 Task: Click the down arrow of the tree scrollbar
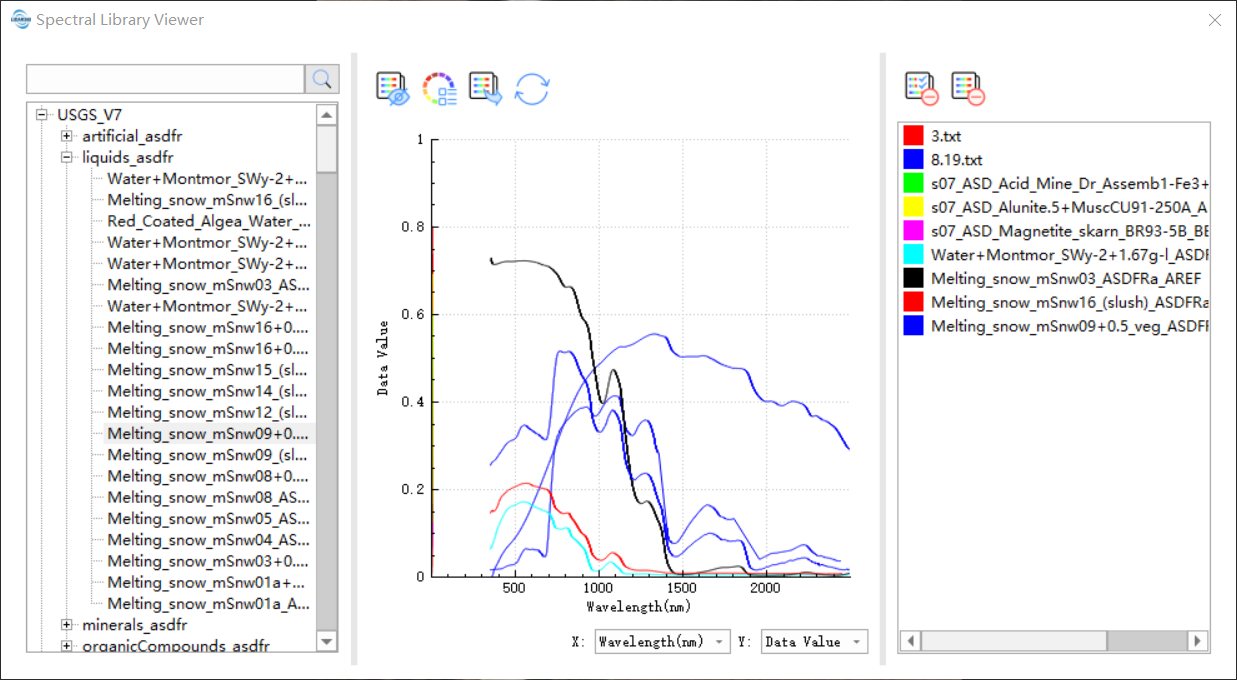click(326, 642)
